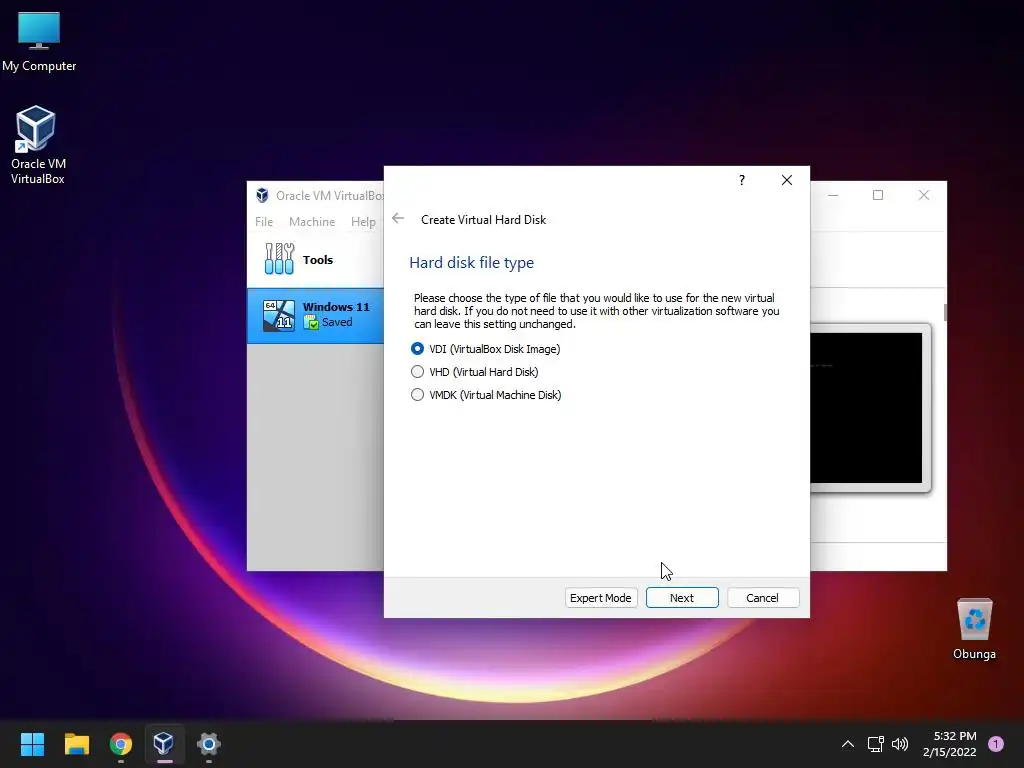Minimize the VirtualBox Manager window

[x=833, y=195]
